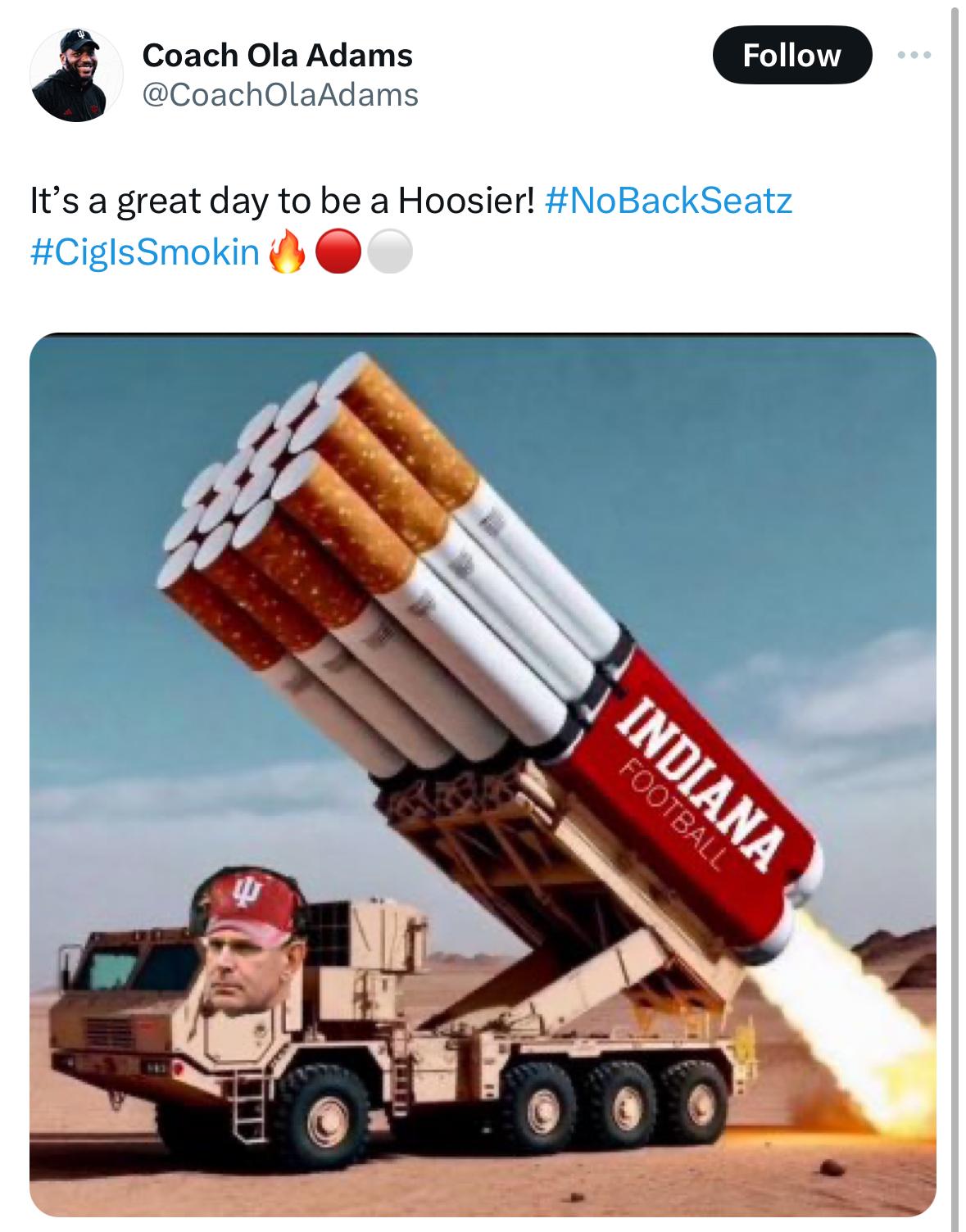Click the "It's a great day" tweet text

coord(282,201)
